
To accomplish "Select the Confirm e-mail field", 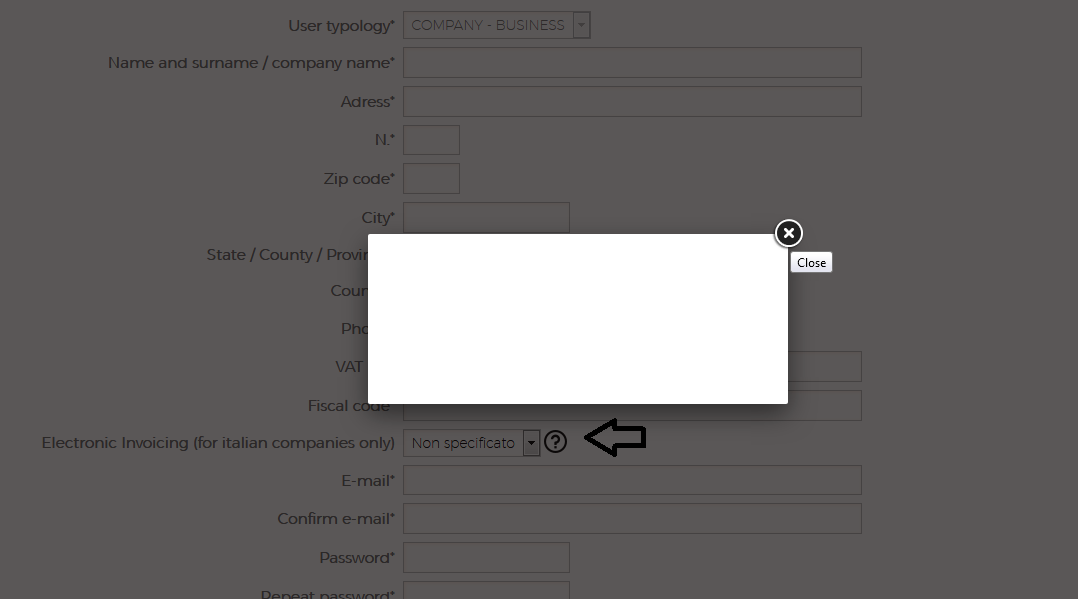I will click(632, 519).
